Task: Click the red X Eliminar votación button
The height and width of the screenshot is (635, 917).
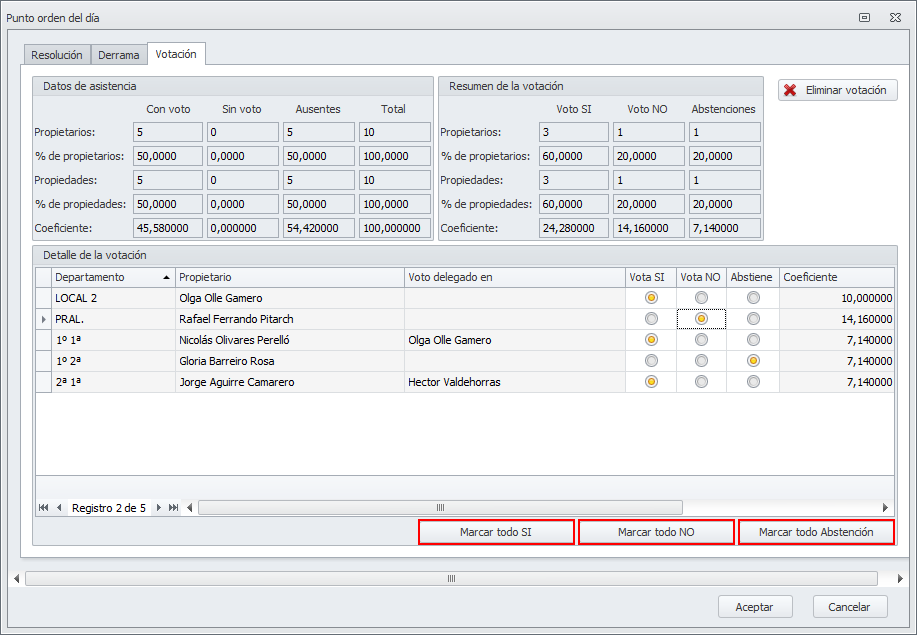Action: point(837,90)
